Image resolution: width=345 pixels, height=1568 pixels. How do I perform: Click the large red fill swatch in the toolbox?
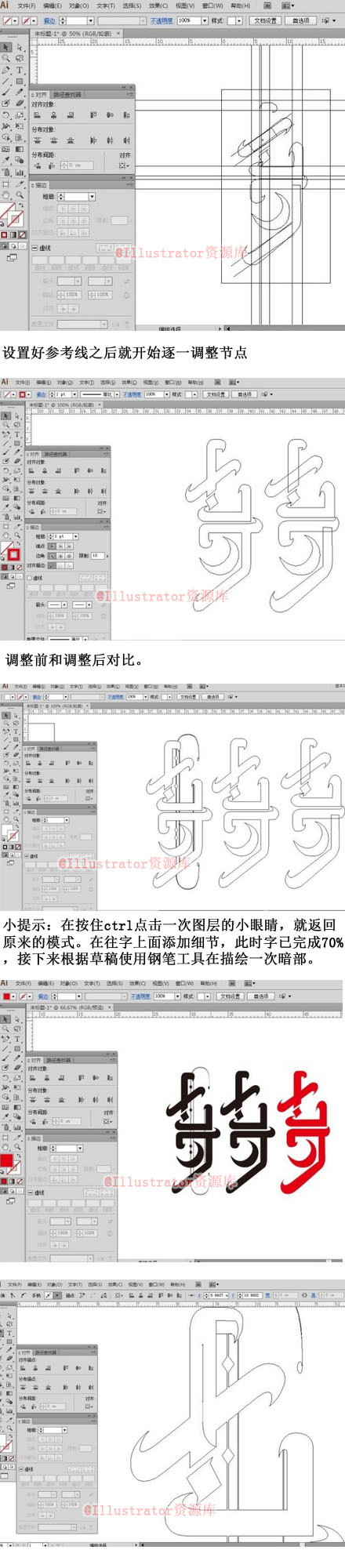point(6,1160)
